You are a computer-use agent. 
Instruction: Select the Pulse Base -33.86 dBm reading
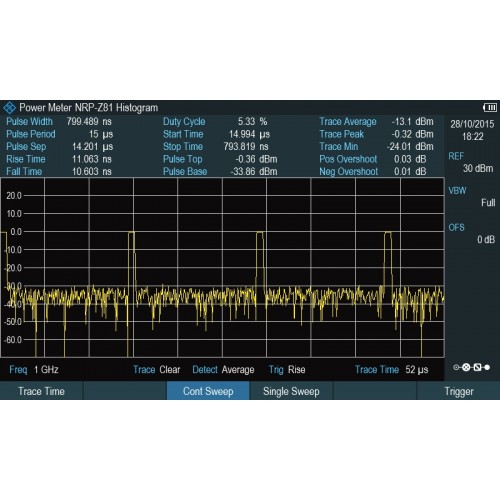pos(220,172)
